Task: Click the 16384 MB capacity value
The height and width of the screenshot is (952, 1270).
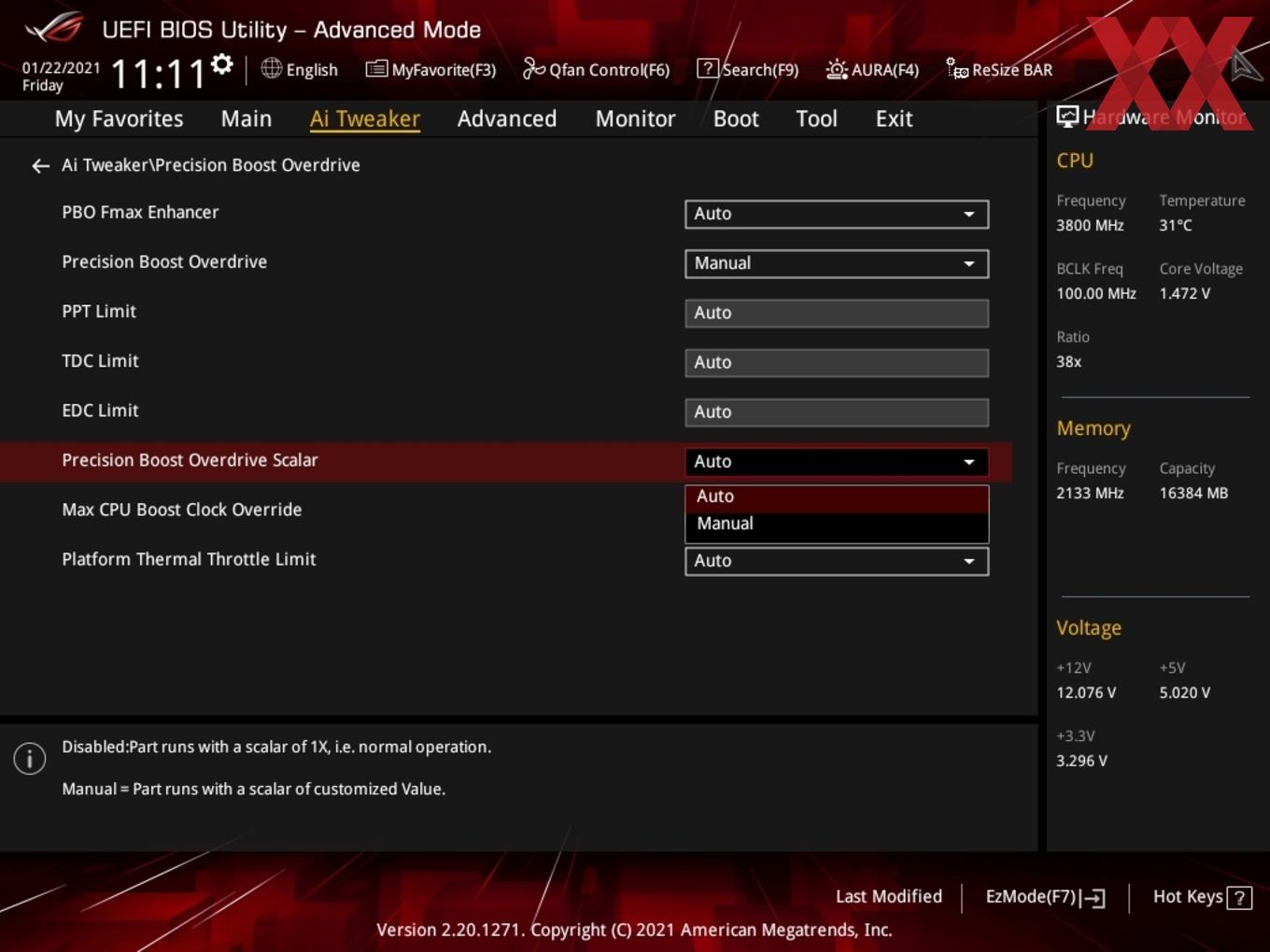Action: [1193, 494]
